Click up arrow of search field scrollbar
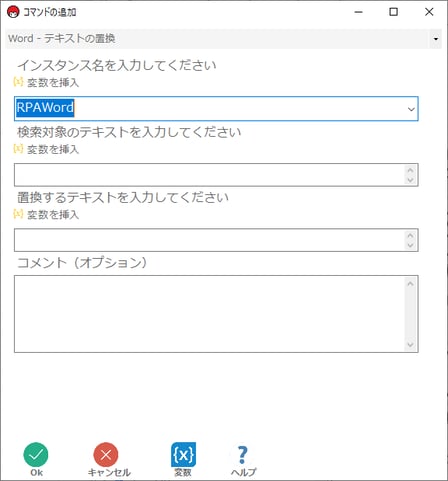The width and height of the screenshot is (448, 481). click(410, 170)
